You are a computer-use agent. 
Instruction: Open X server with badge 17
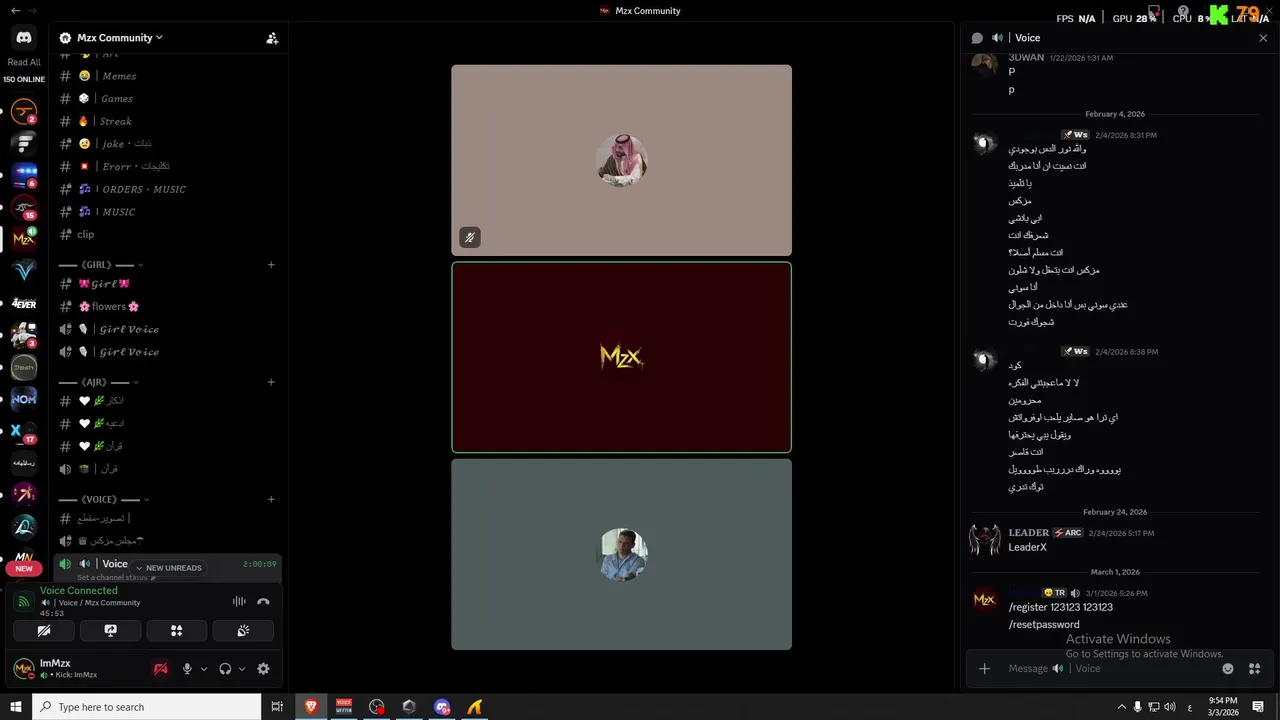(24, 432)
